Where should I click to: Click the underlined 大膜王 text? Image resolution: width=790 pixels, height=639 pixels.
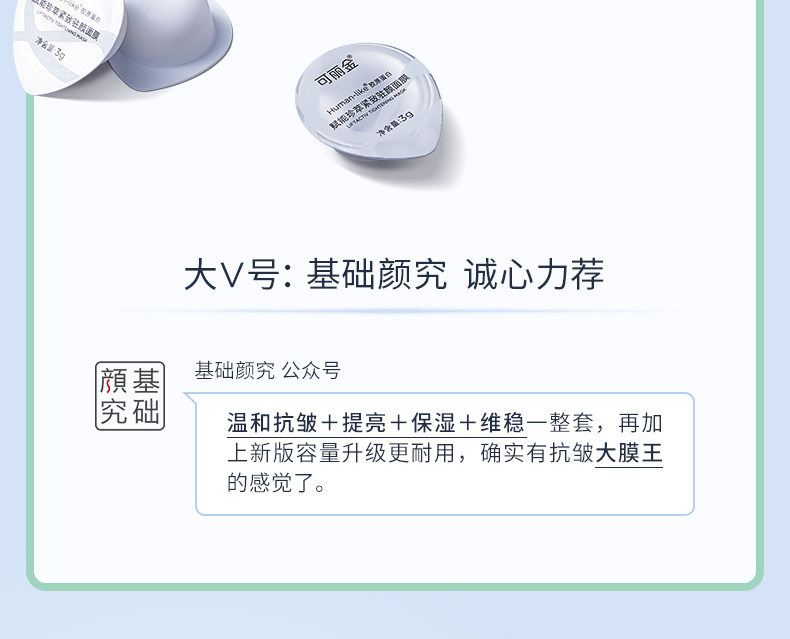[x=629, y=453]
